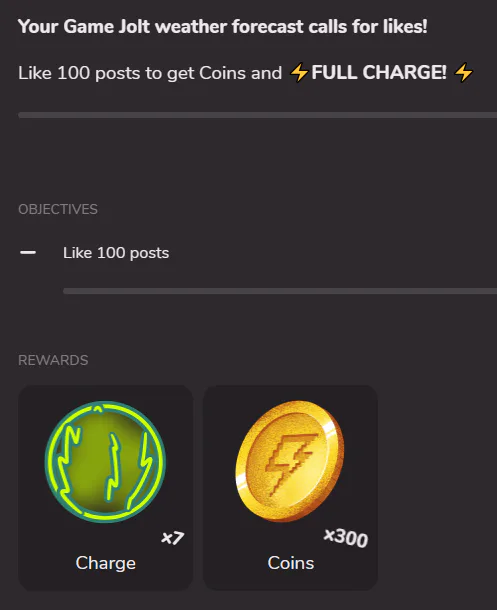Click the lightning bolt before FULL CHARGE

click(299, 73)
